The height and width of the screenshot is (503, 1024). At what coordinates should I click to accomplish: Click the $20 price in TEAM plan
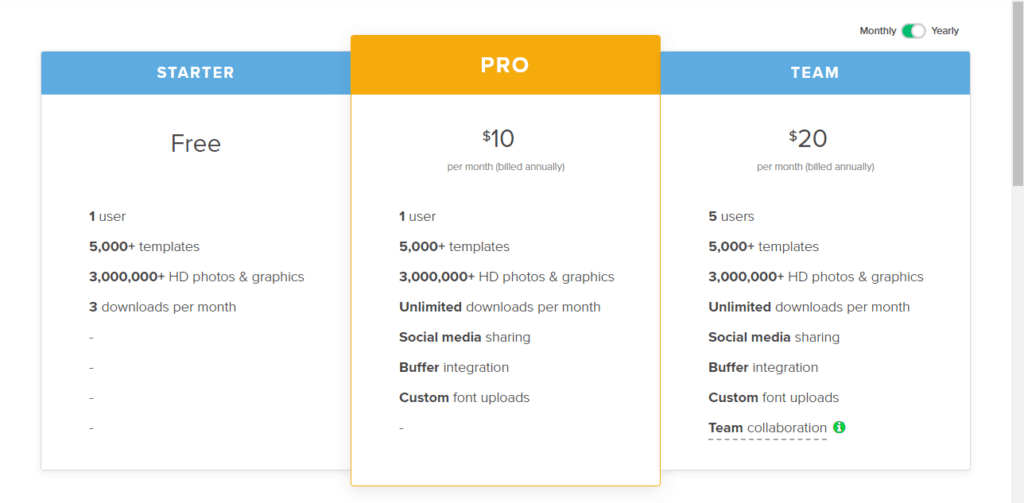click(808, 138)
